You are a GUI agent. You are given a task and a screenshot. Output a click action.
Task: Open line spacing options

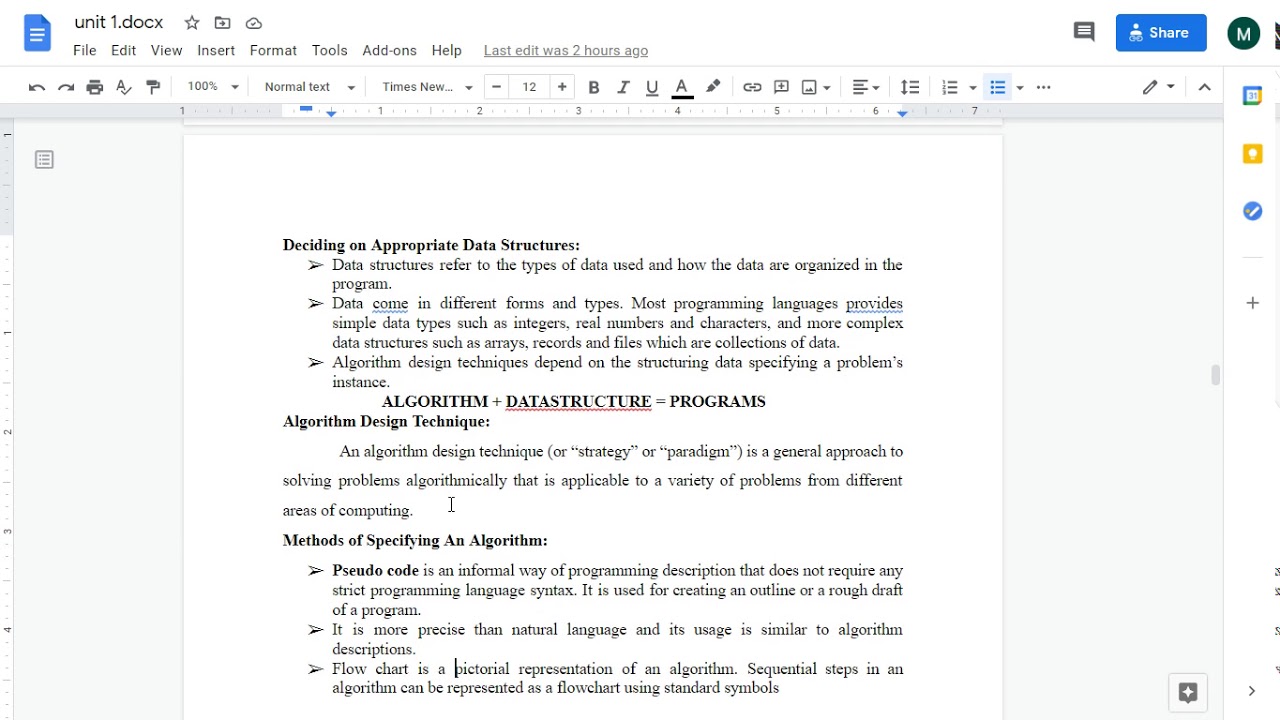pyautogui.click(x=909, y=87)
